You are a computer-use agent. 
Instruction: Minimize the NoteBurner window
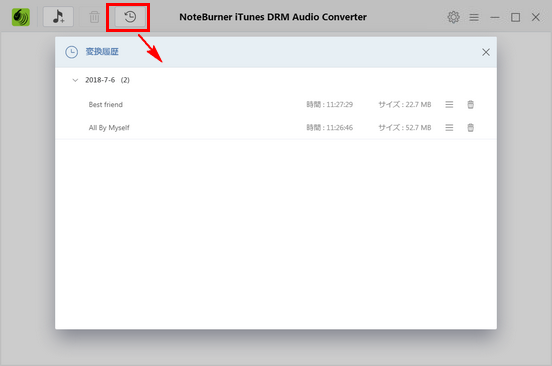pyautogui.click(x=495, y=17)
